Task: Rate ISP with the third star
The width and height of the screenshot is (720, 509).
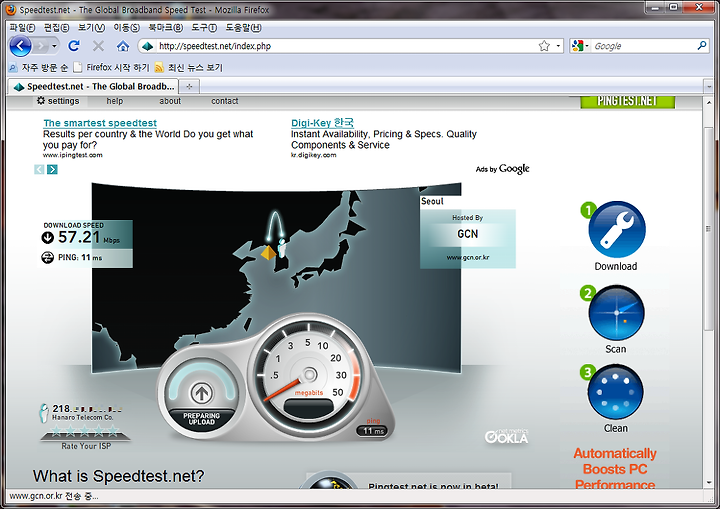Action: 85,431
